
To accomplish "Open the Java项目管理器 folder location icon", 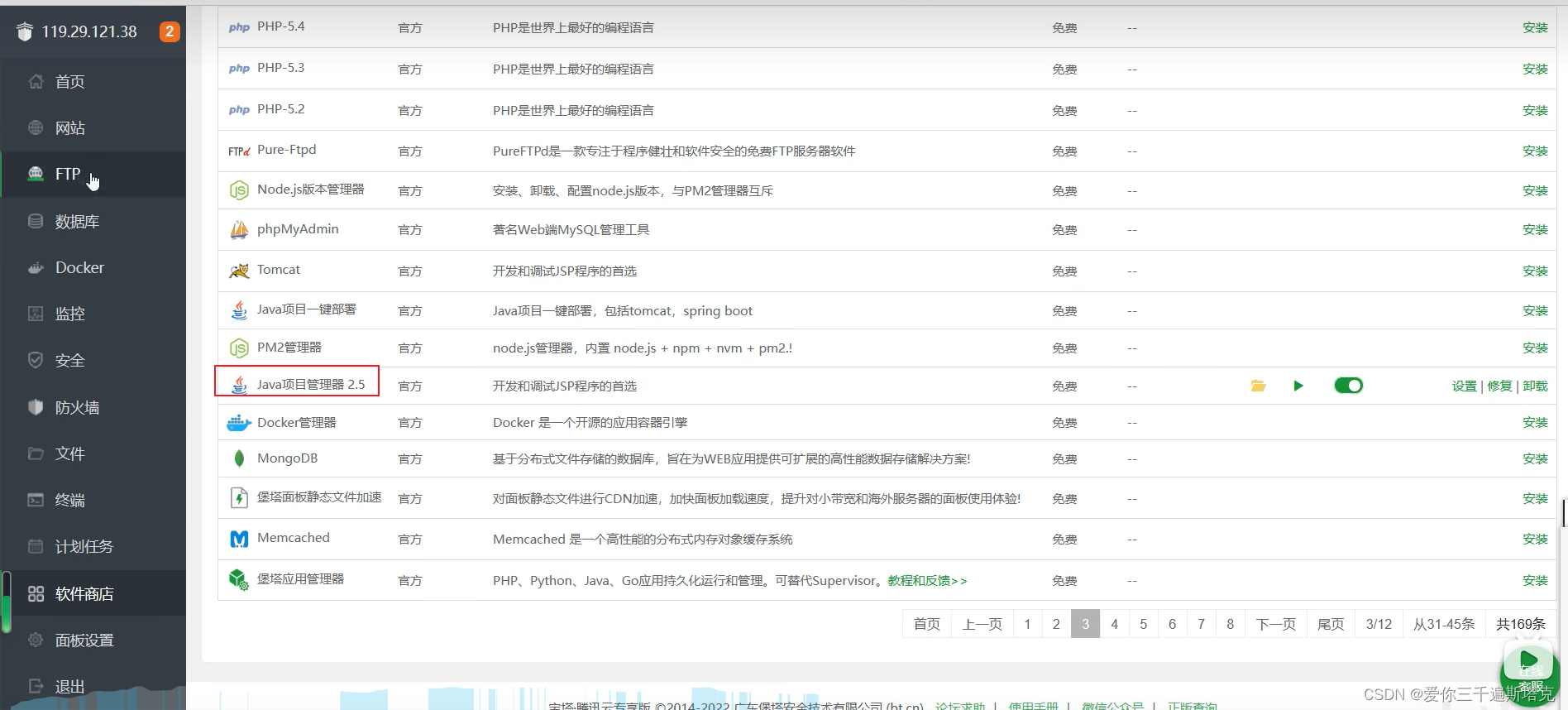I will (x=1258, y=386).
